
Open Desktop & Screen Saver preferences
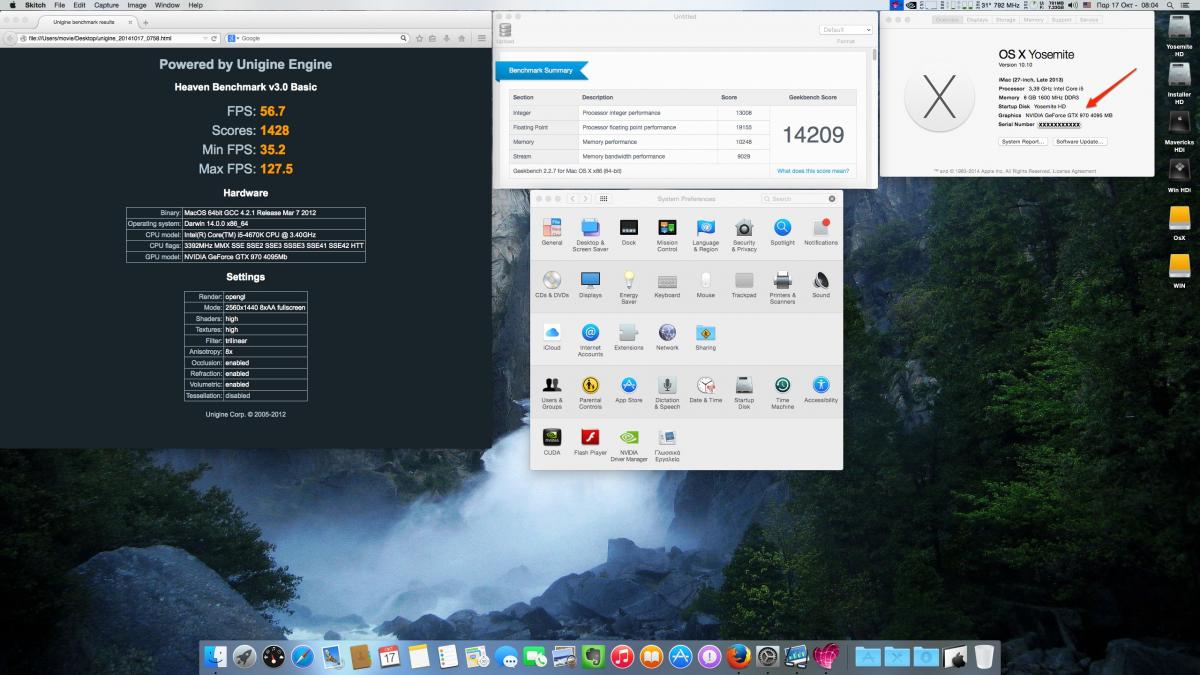(590, 234)
